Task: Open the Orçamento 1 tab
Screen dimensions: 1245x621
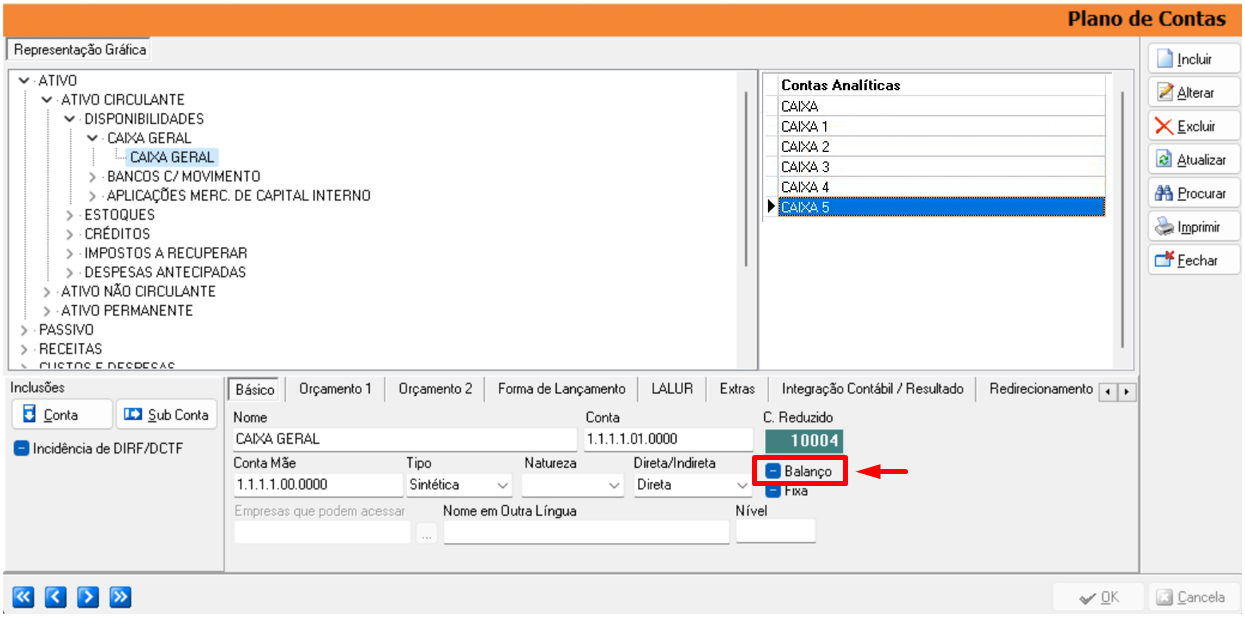Action: click(335, 389)
